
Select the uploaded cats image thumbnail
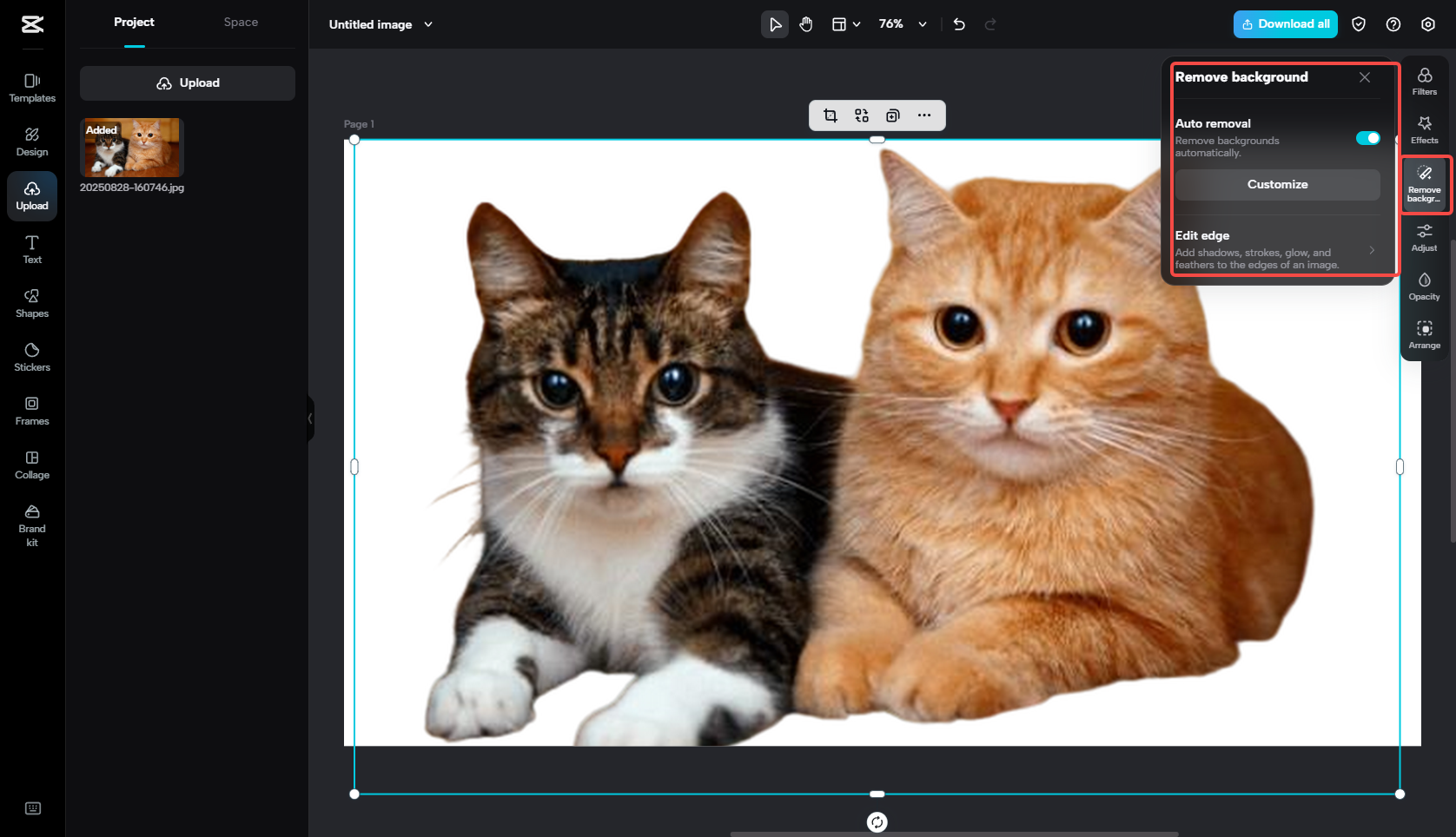pos(132,148)
